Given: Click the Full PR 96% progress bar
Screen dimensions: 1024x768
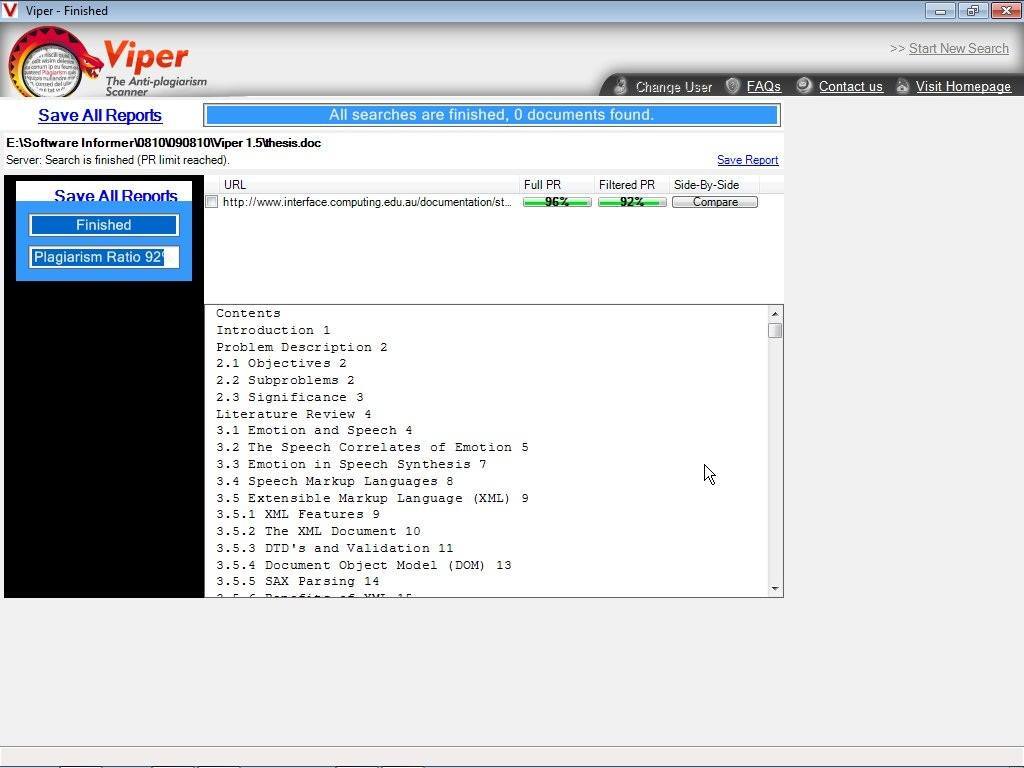Looking at the screenshot, I should pyautogui.click(x=557, y=202).
